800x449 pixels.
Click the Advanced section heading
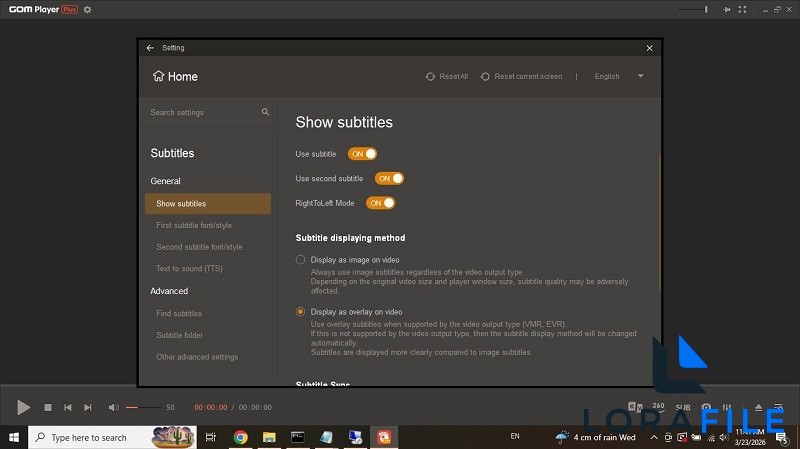pos(169,291)
